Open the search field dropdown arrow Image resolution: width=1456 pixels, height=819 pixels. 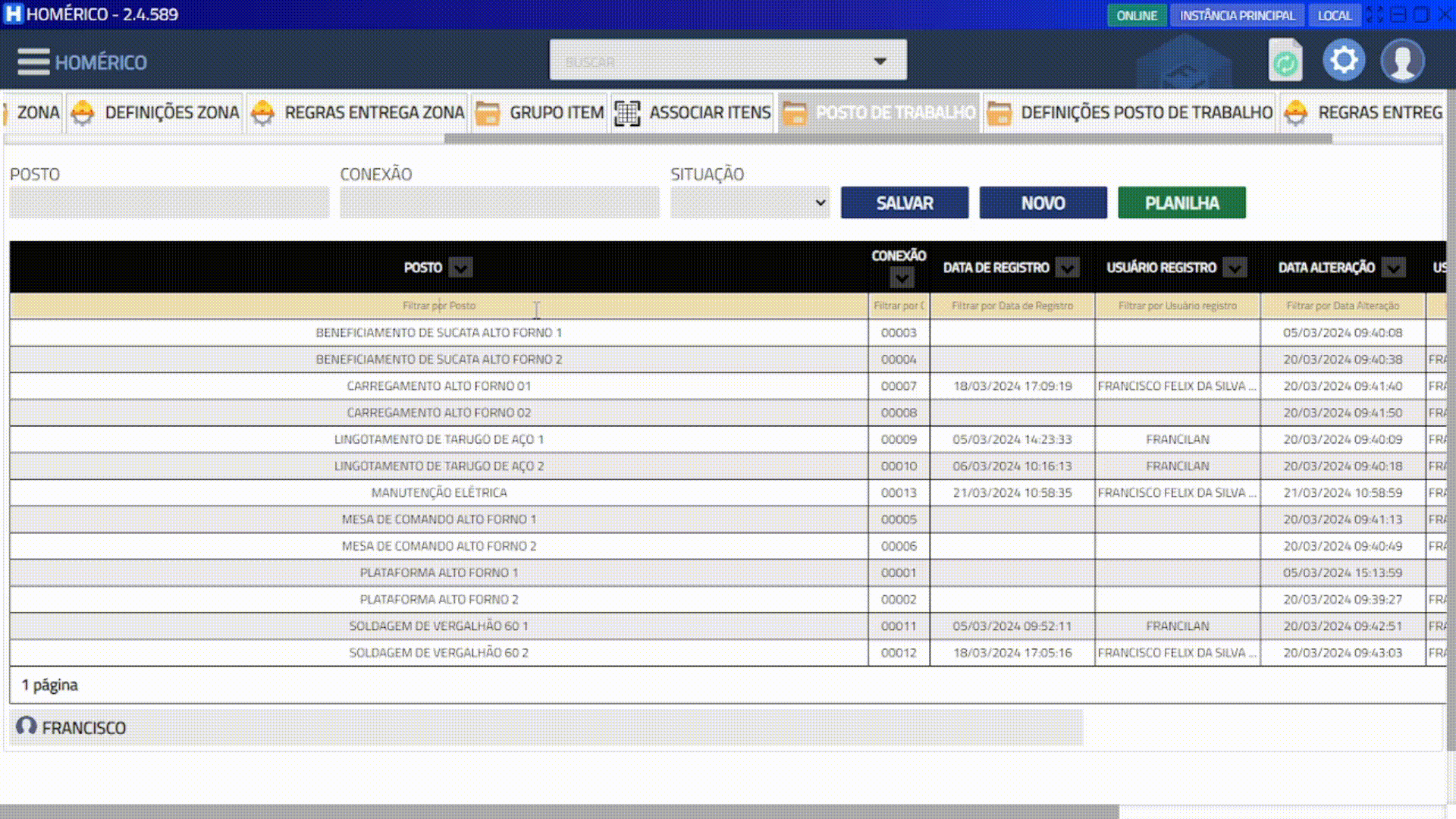coord(880,61)
